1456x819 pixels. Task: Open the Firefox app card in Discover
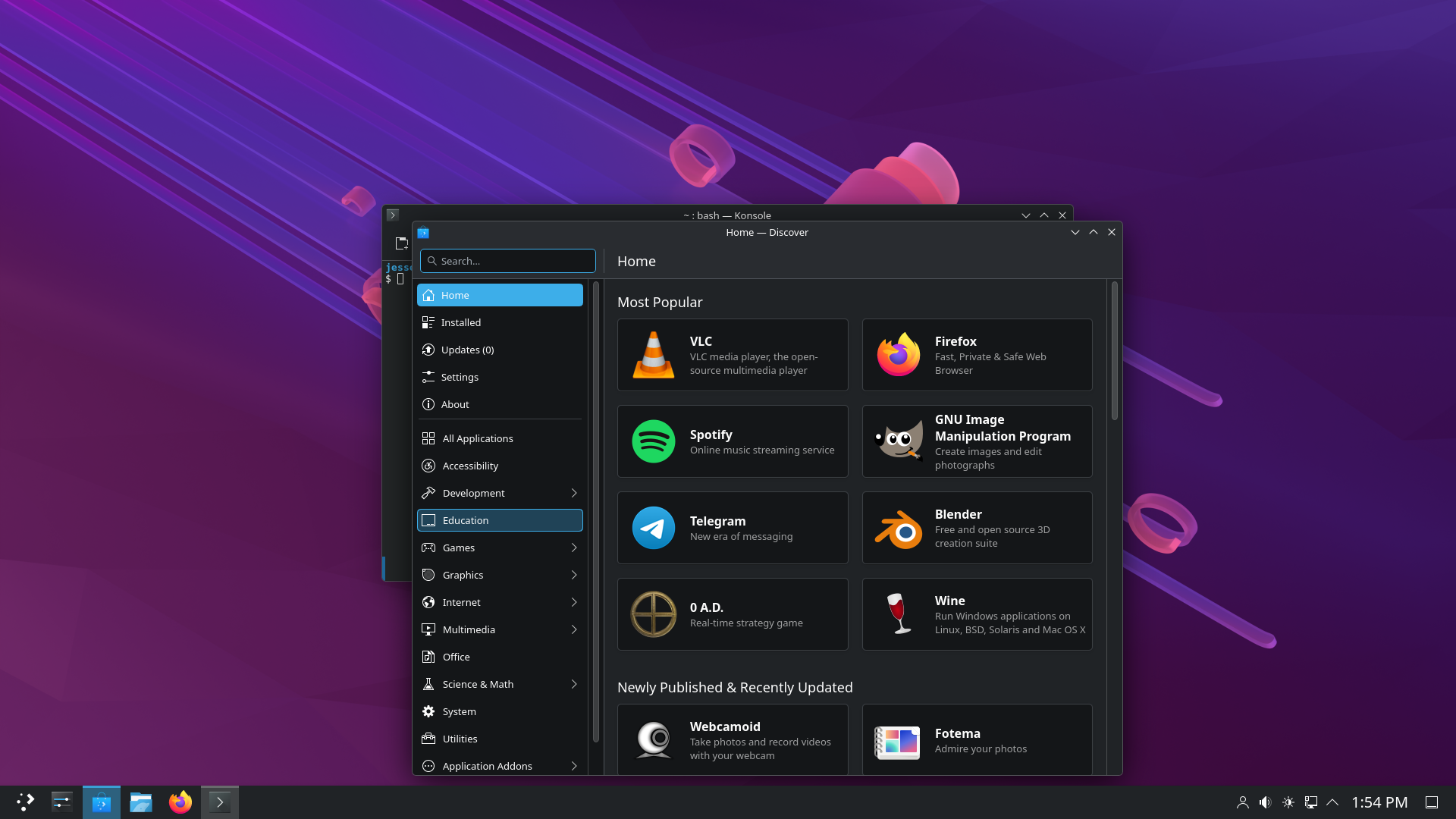click(x=977, y=355)
